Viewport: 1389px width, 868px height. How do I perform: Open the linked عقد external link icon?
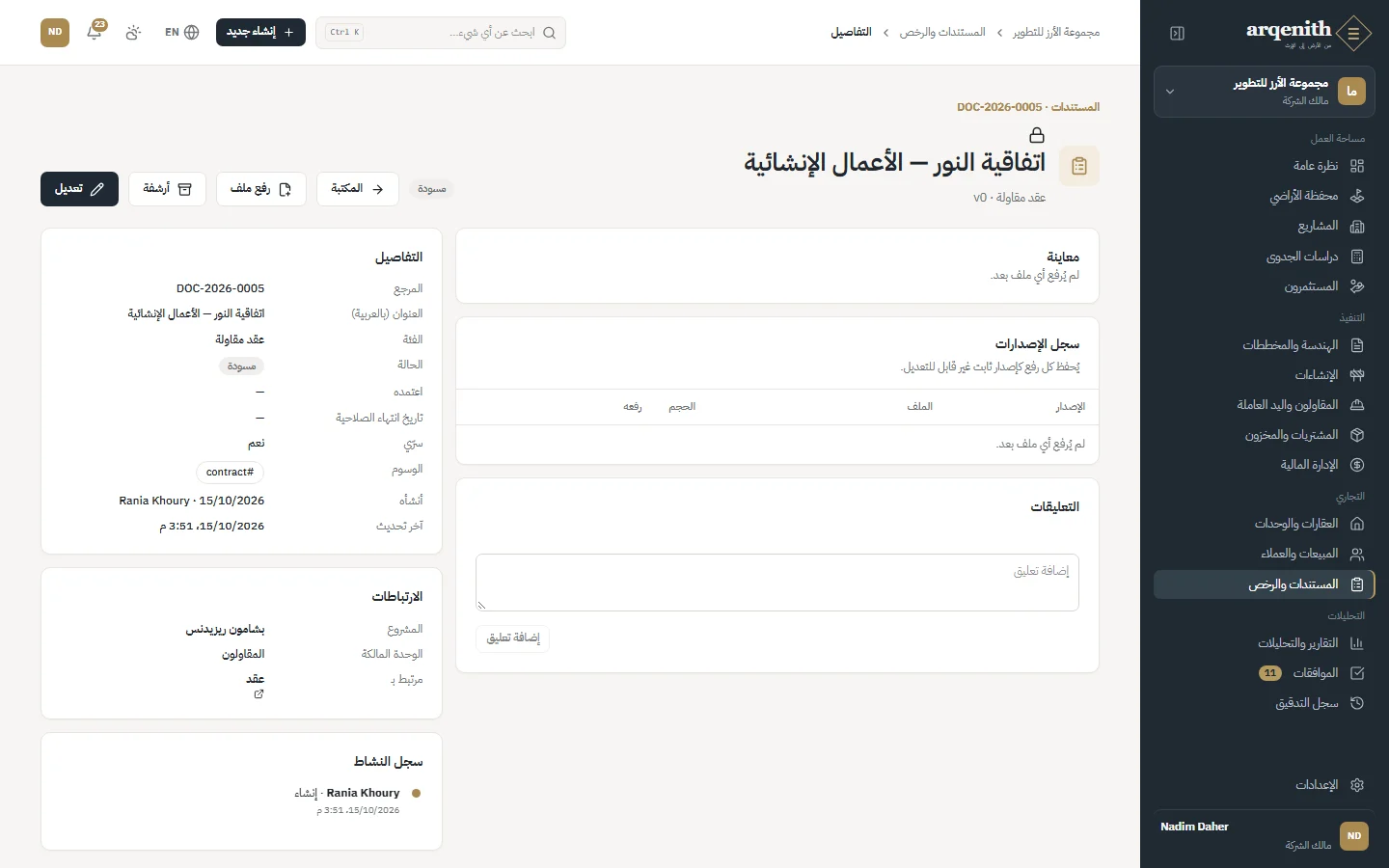tap(259, 694)
